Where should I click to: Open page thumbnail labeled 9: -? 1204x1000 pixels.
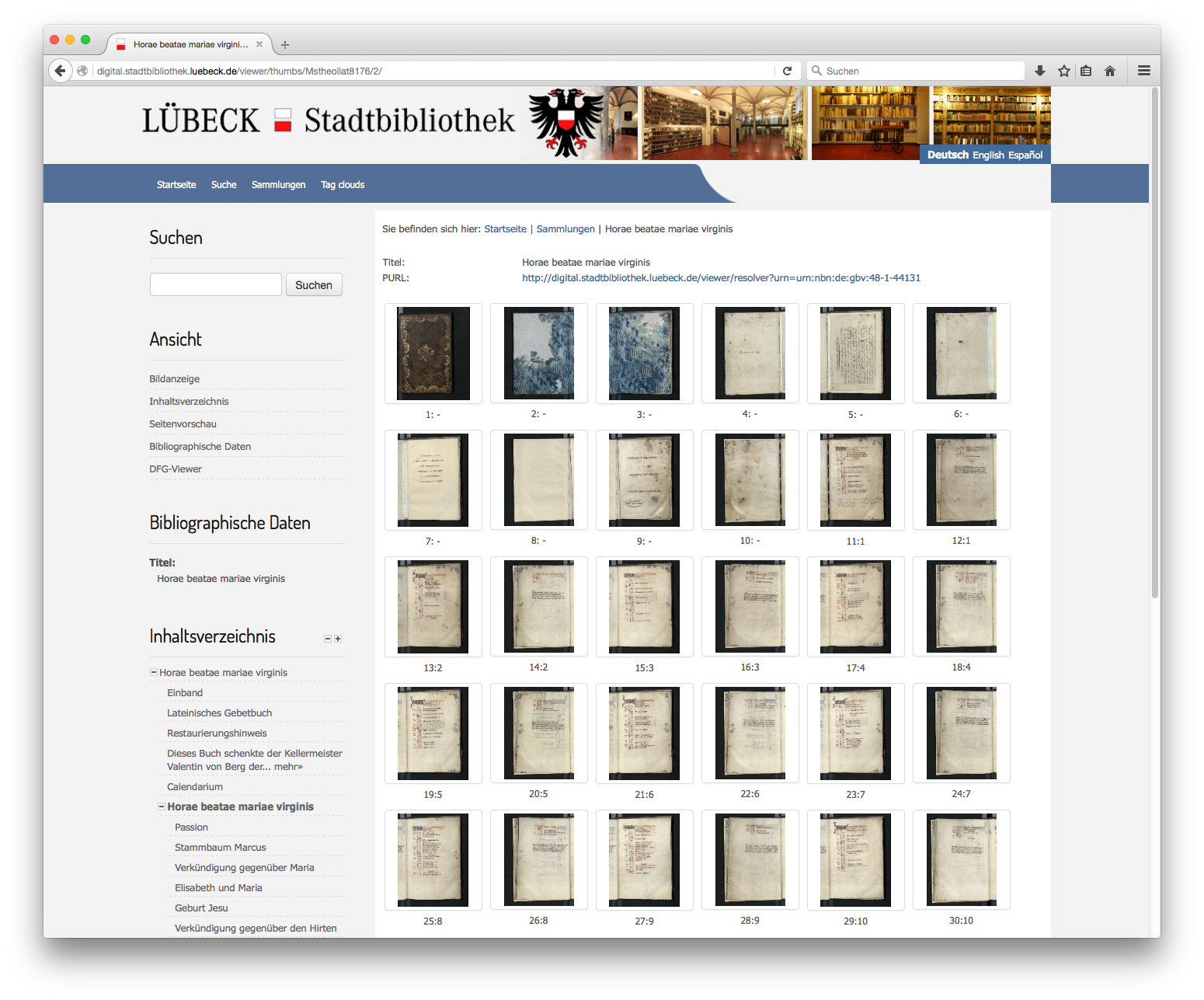coord(645,480)
